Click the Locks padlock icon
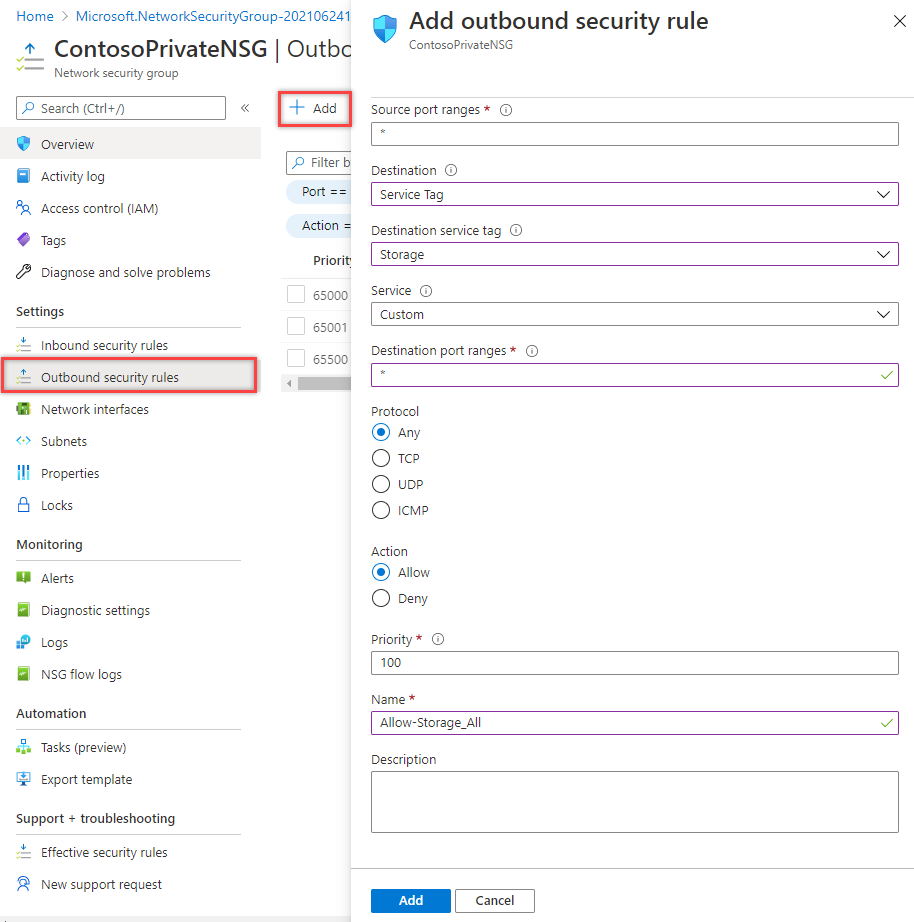 pos(24,505)
